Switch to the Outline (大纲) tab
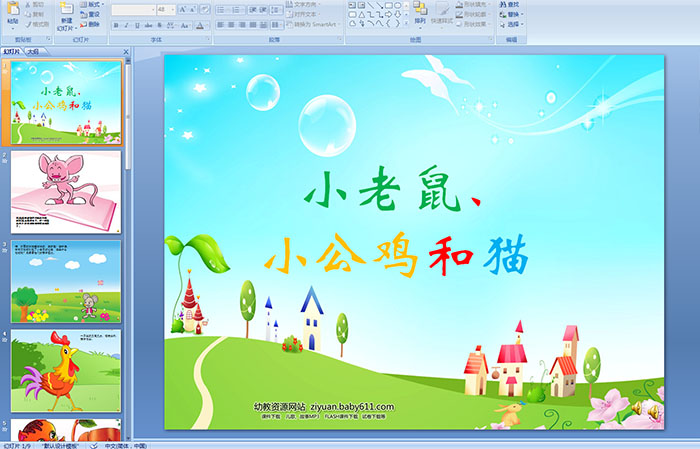Viewport: 700px width, 449px height. pos(33,50)
